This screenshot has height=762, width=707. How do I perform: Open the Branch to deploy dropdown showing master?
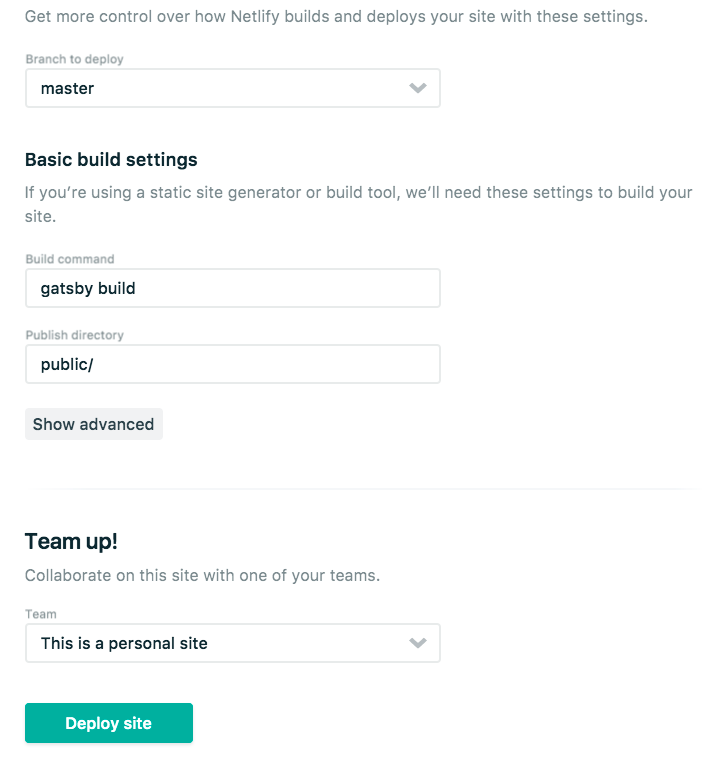(232, 88)
